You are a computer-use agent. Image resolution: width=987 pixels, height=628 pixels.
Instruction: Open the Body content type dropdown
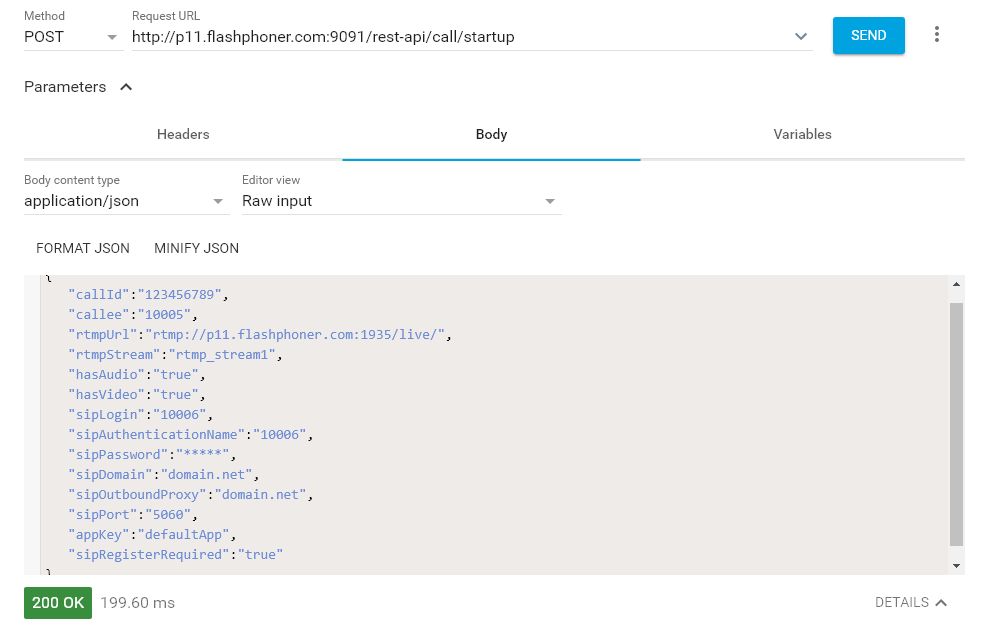pyautogui.click(x=126, y=201)
